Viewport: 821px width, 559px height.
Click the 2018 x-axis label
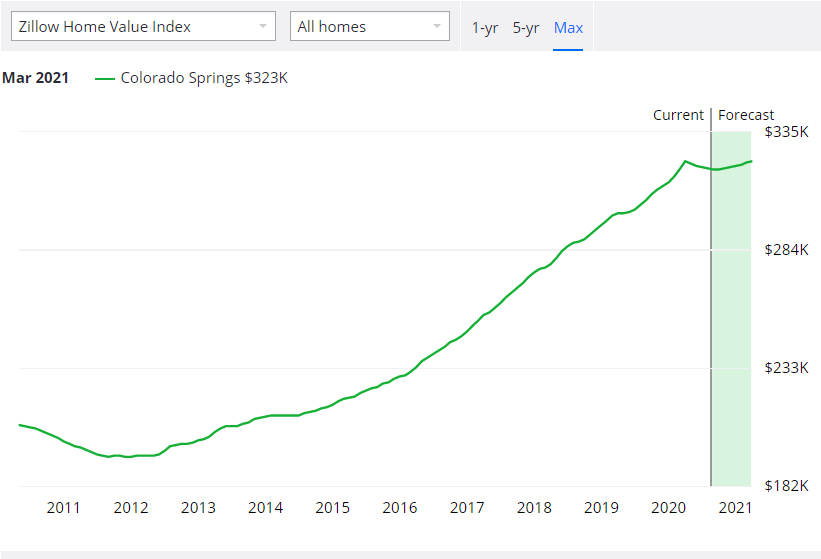(x=534, y=508)
